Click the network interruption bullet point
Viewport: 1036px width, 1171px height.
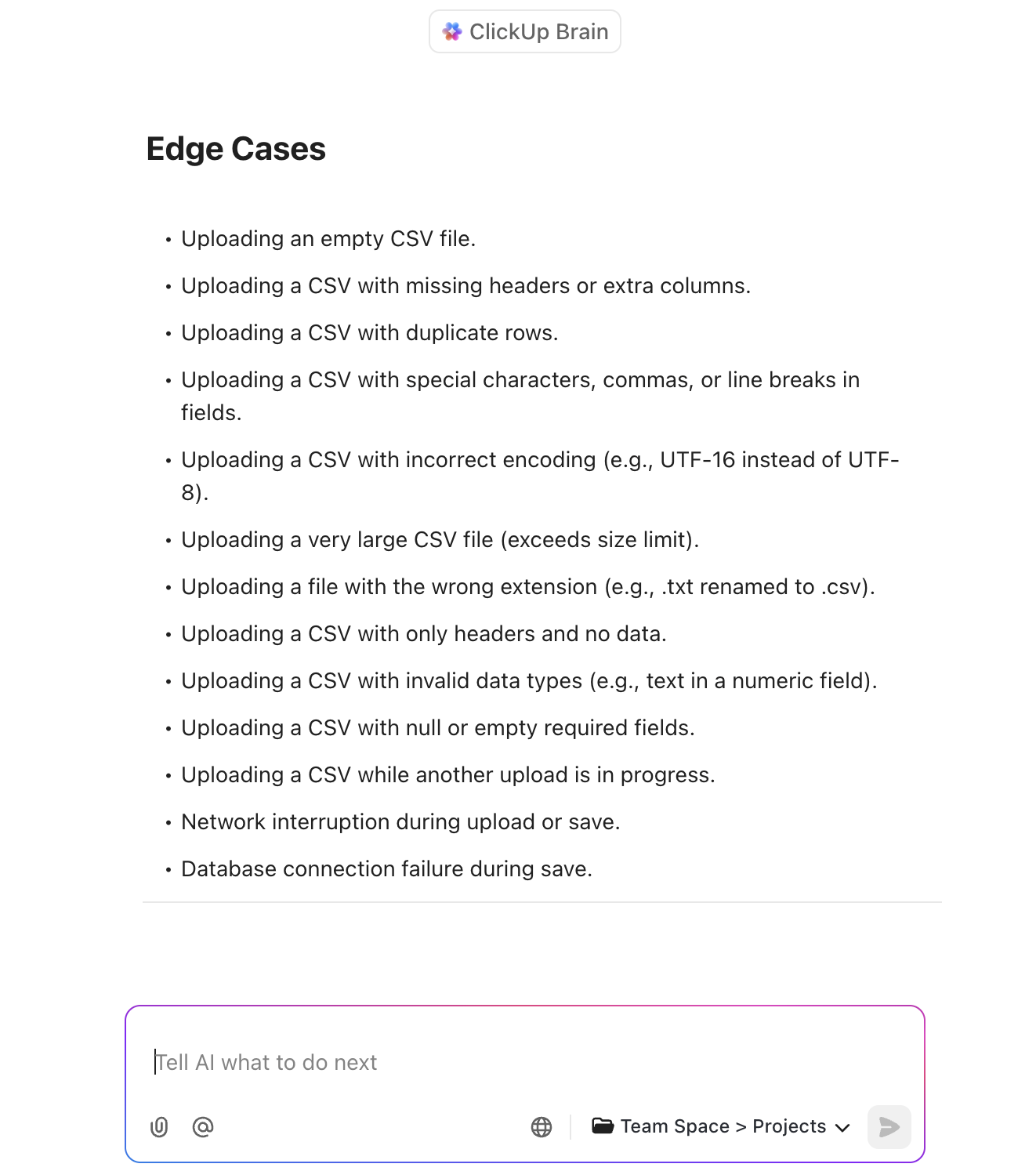click(400, 821)
